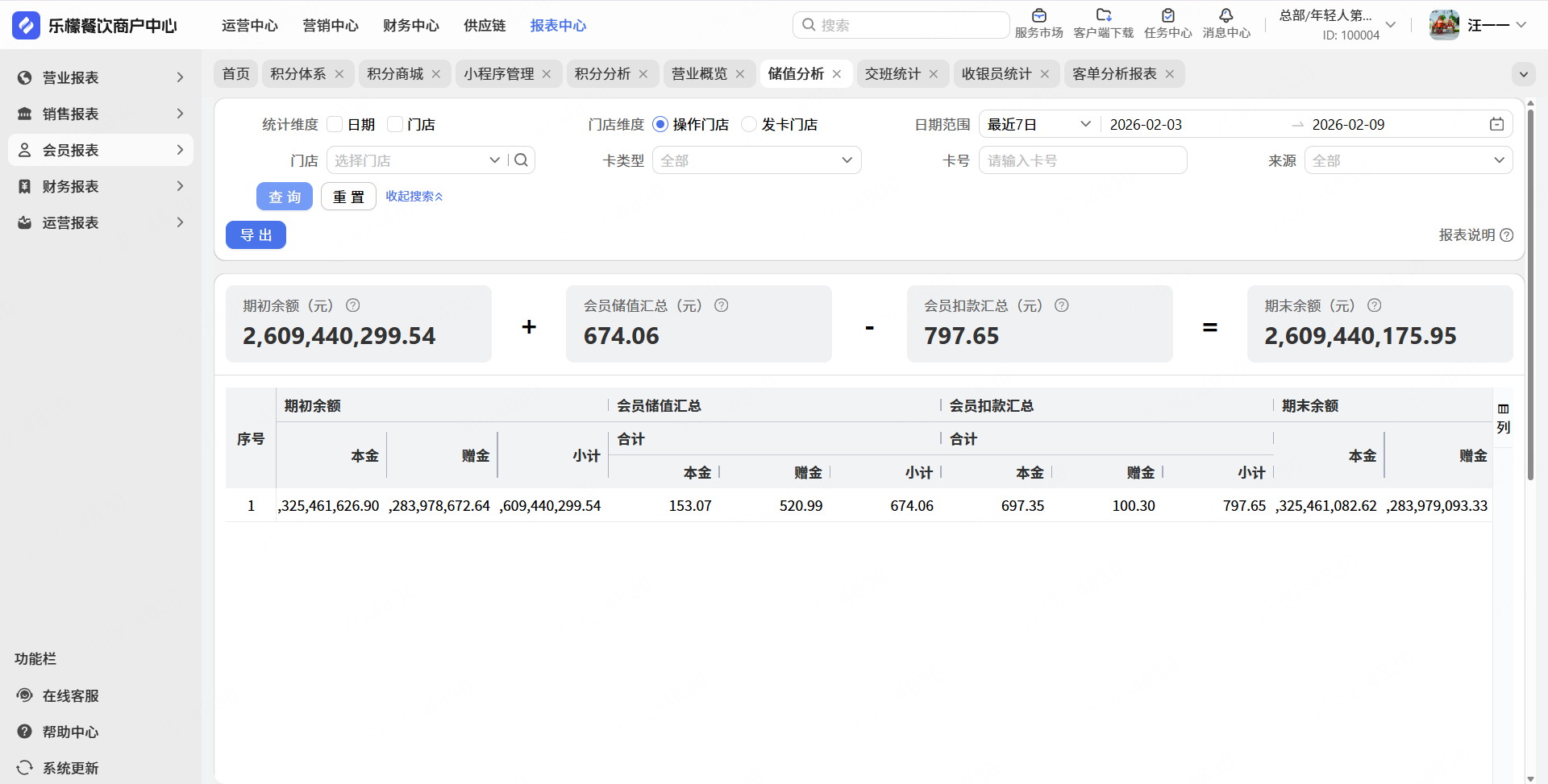Collapse filters via 收起搜索 link
The image size is (1548, 784).
tap(414, 197)
